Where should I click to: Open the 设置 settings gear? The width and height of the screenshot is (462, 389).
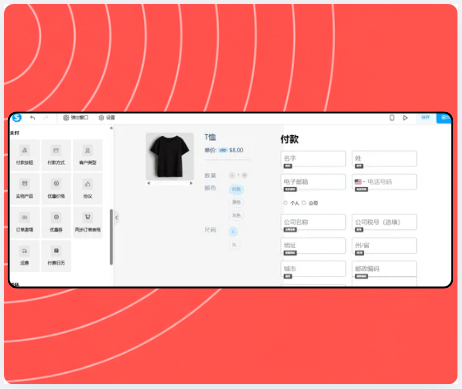[x=107, y=118]
